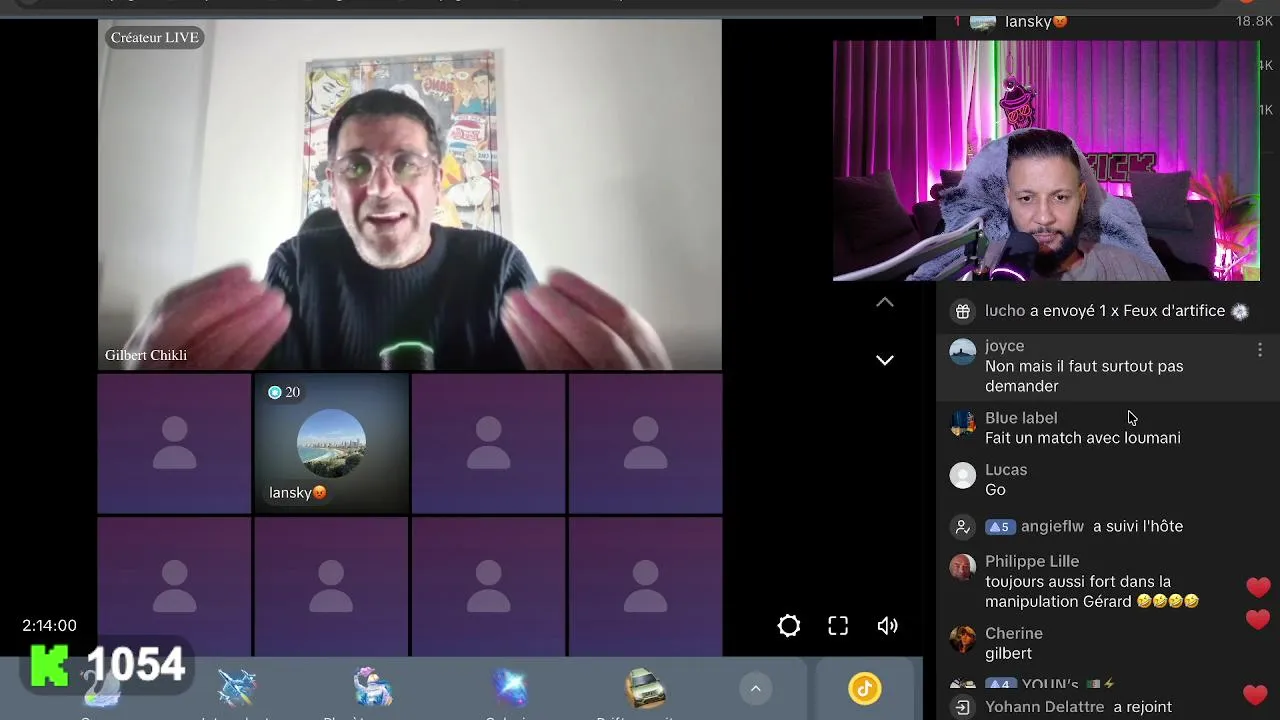Image resolution: width=1280 pixels, height=720 pixels.
Task: Open Lucas's avatar in chat
Action: [x=963, y=476]
